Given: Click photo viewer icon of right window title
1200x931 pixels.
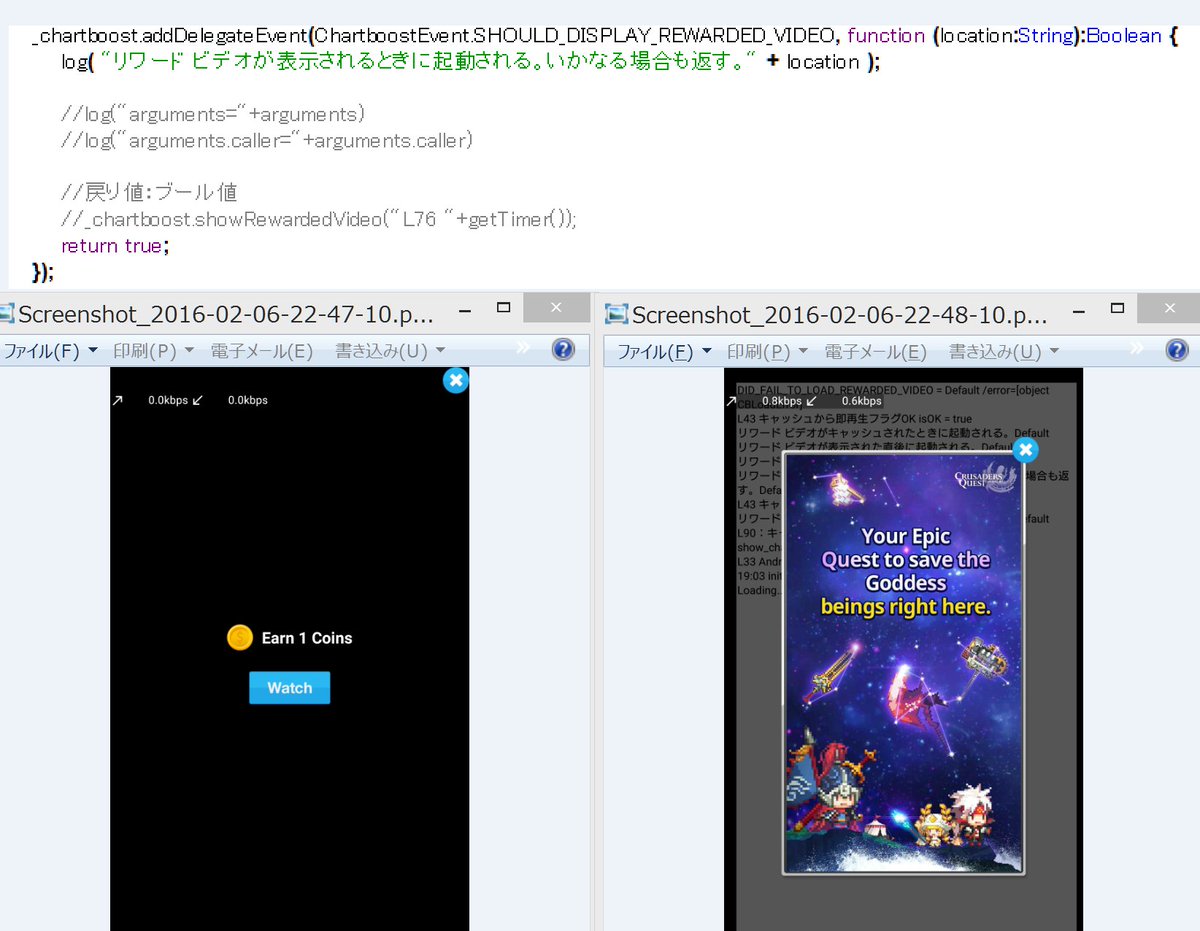Looking at the screenshot, I should coord(617,315).
